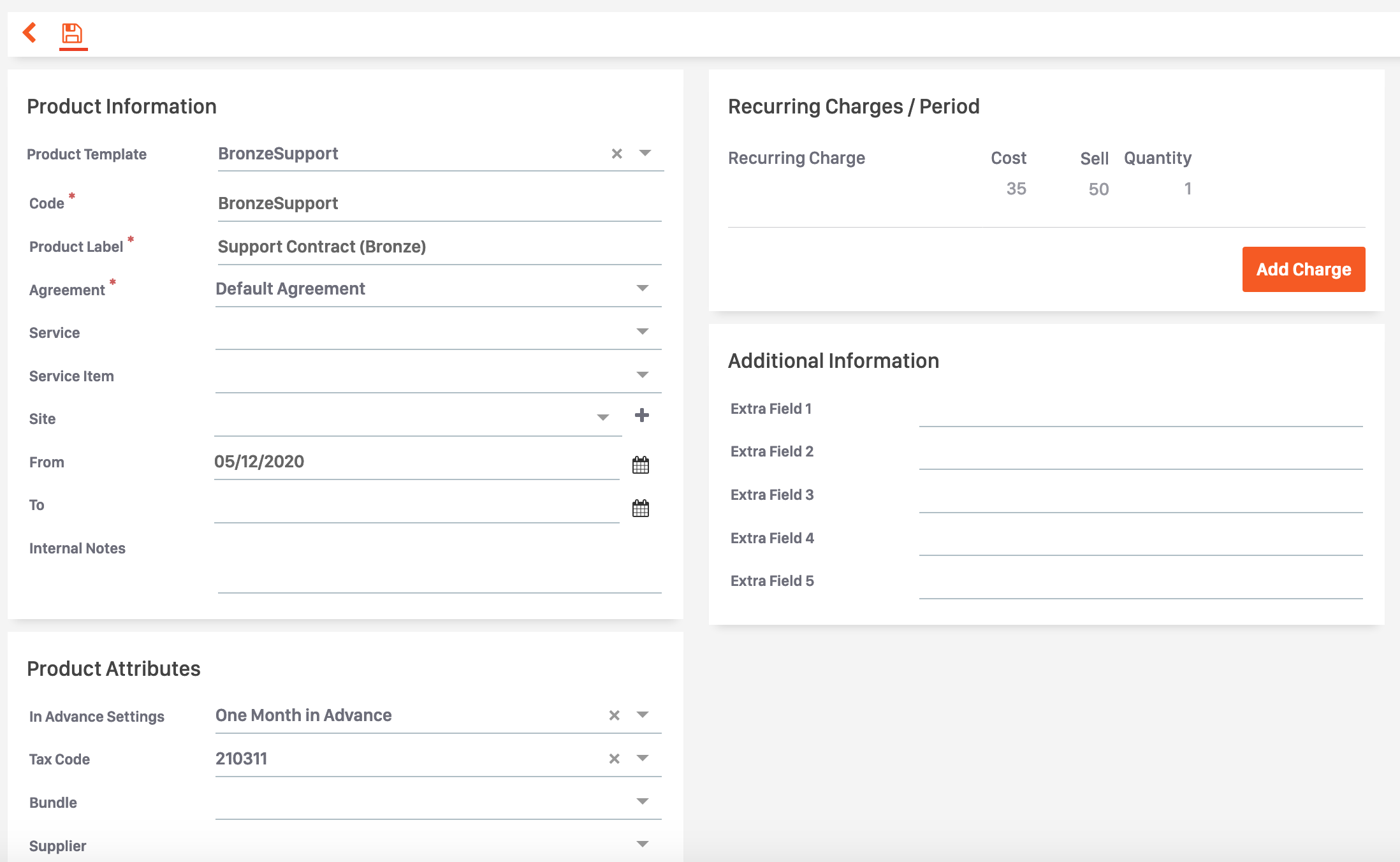Clear the In Advance Settings value
Viewport: 1400px width, 862px height.
coord(614,715)
